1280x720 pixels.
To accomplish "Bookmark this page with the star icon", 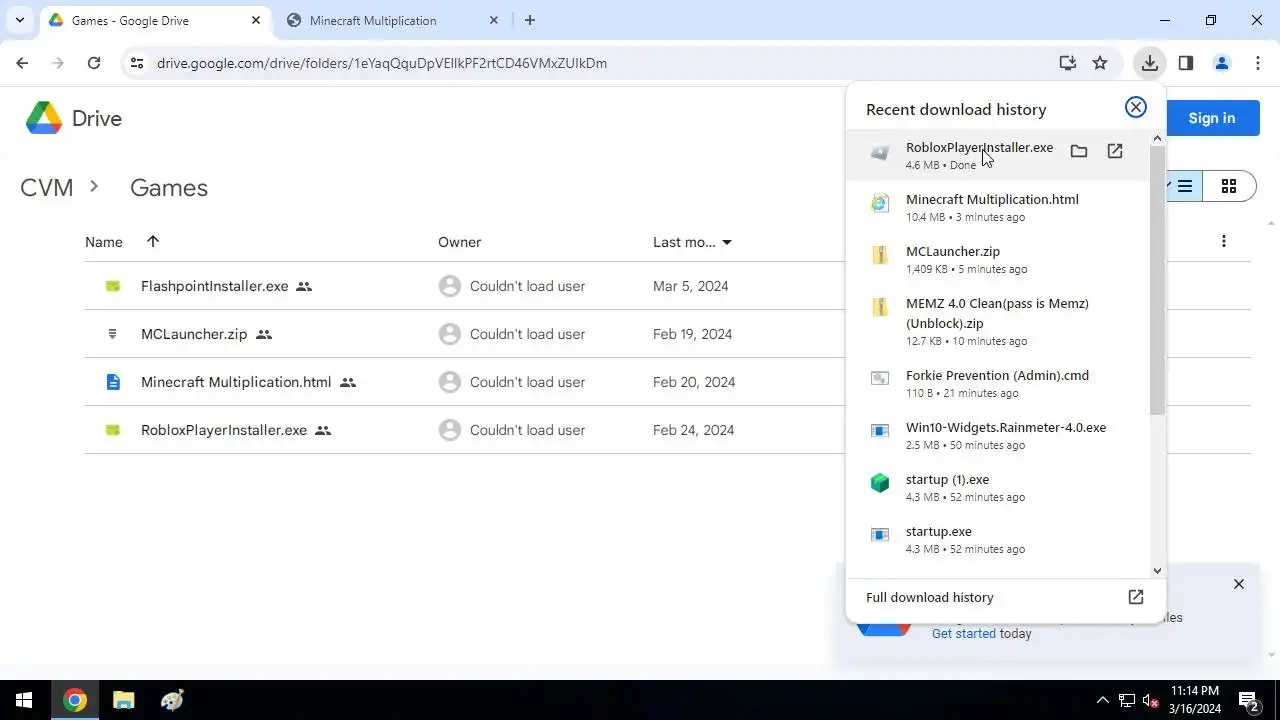I will pyautogui.click(x=1100, y=63).
